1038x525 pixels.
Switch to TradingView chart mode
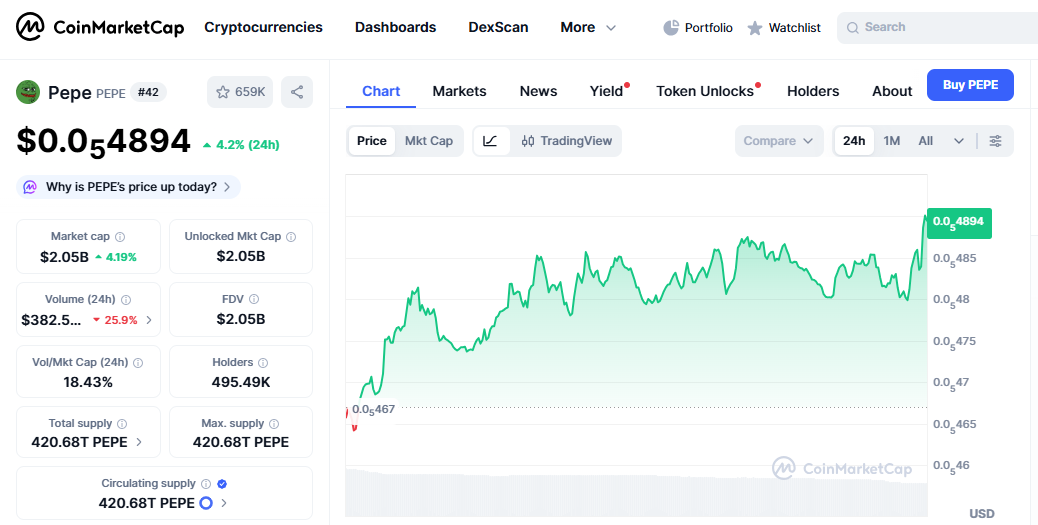(567, 141)
